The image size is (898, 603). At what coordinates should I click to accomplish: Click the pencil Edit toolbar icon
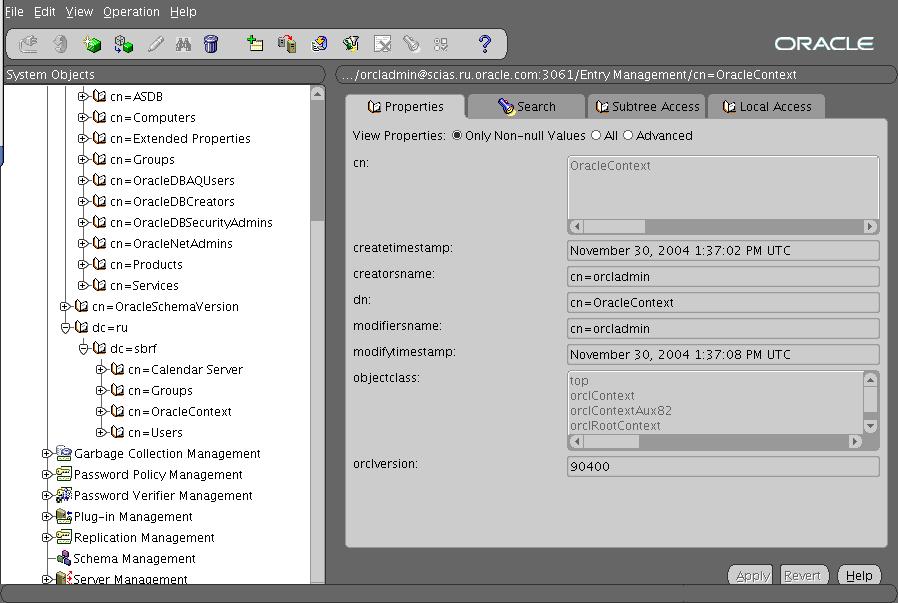pyautogui.click(x=155, y=44)
